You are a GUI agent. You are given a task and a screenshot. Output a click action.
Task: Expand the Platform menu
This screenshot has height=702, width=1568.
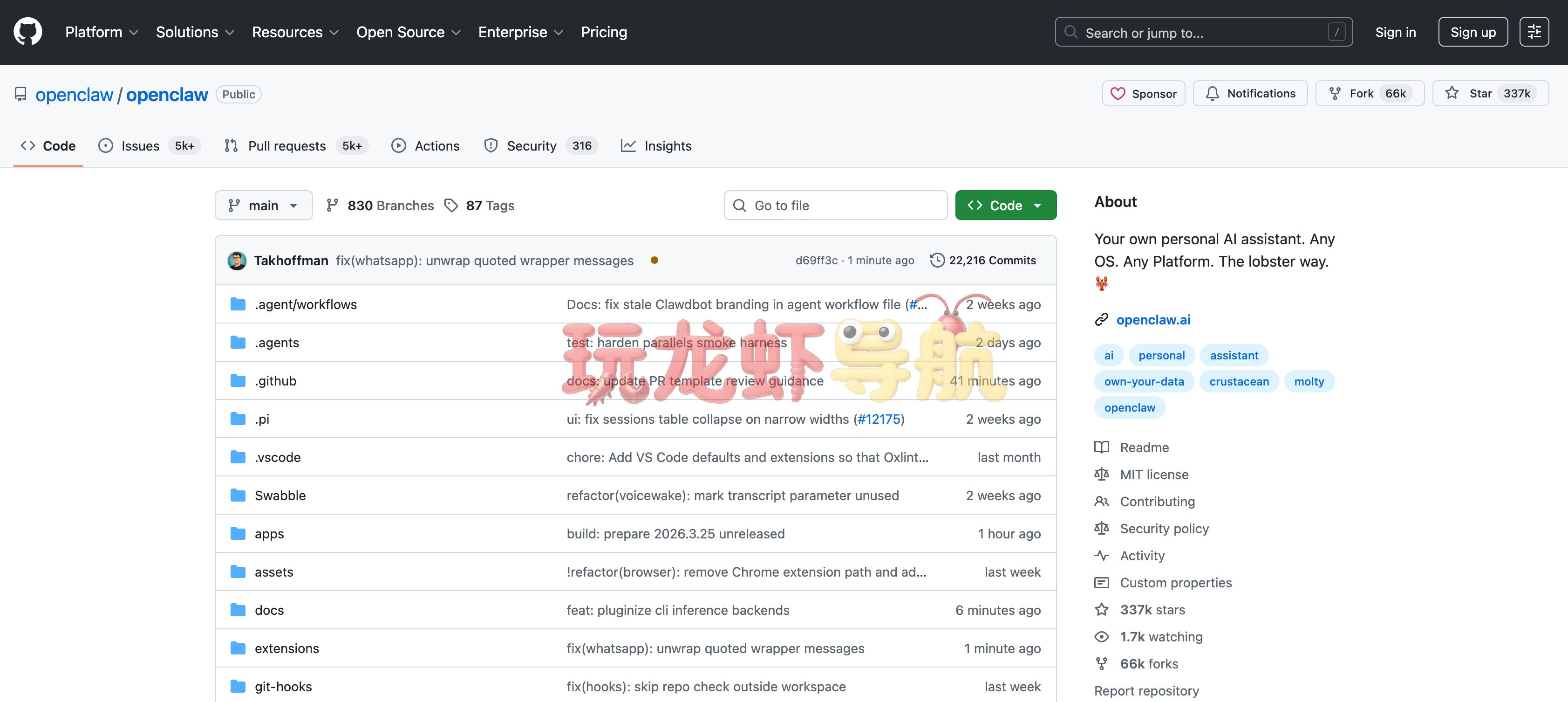[x=102, y=32]
